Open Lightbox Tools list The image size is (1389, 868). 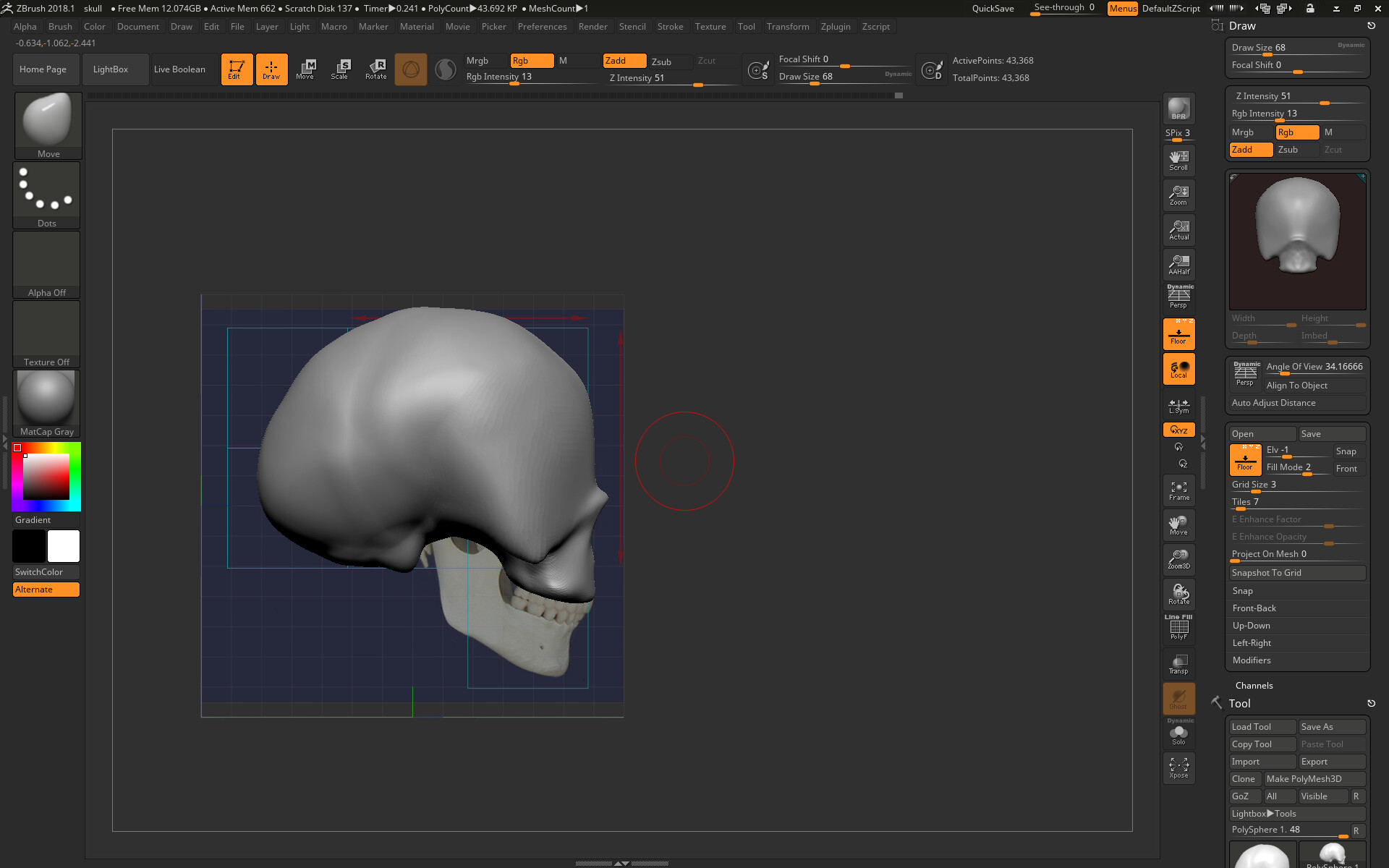(1297, 814)
